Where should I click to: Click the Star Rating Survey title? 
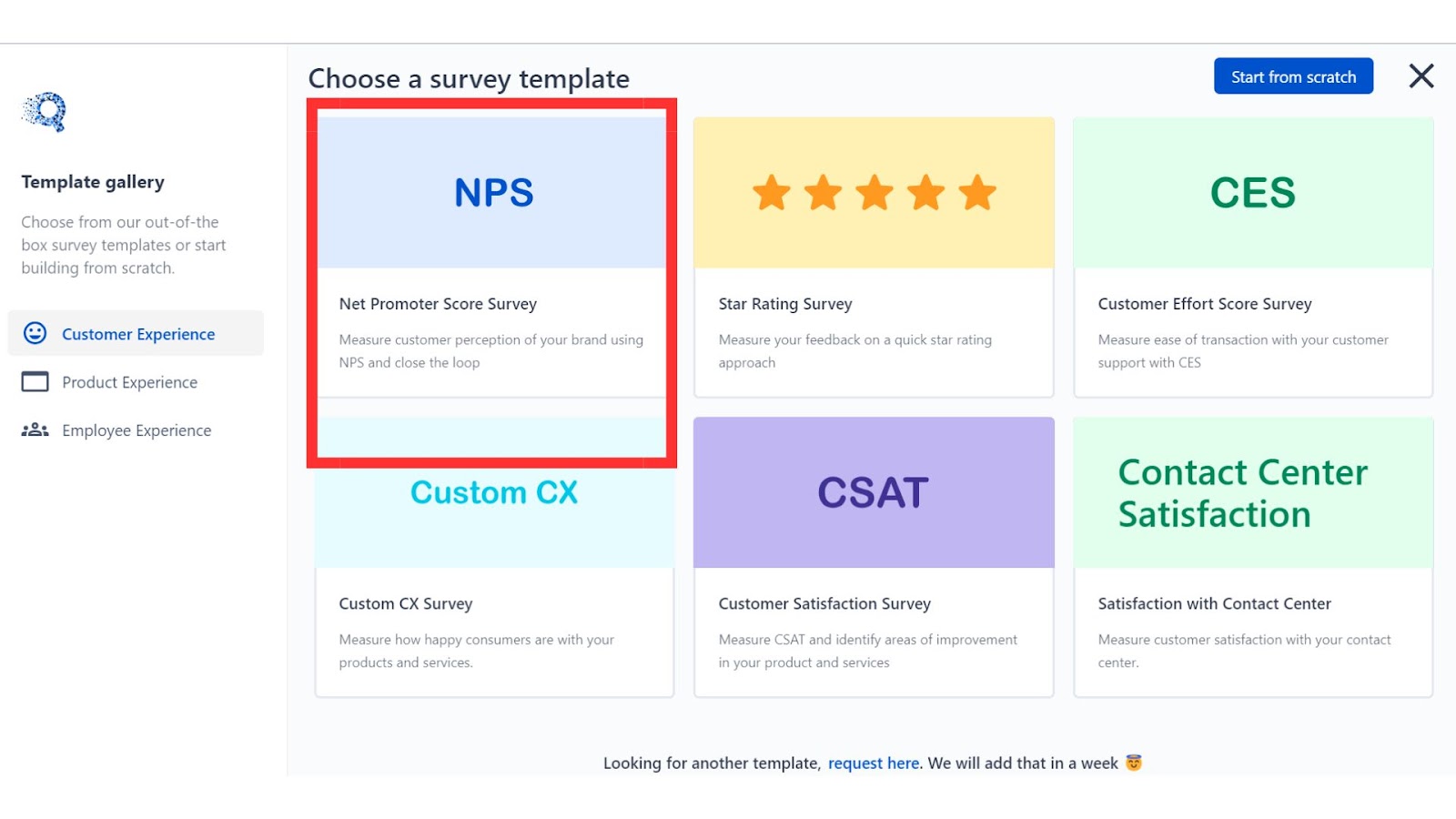click(x=785, y=304)
